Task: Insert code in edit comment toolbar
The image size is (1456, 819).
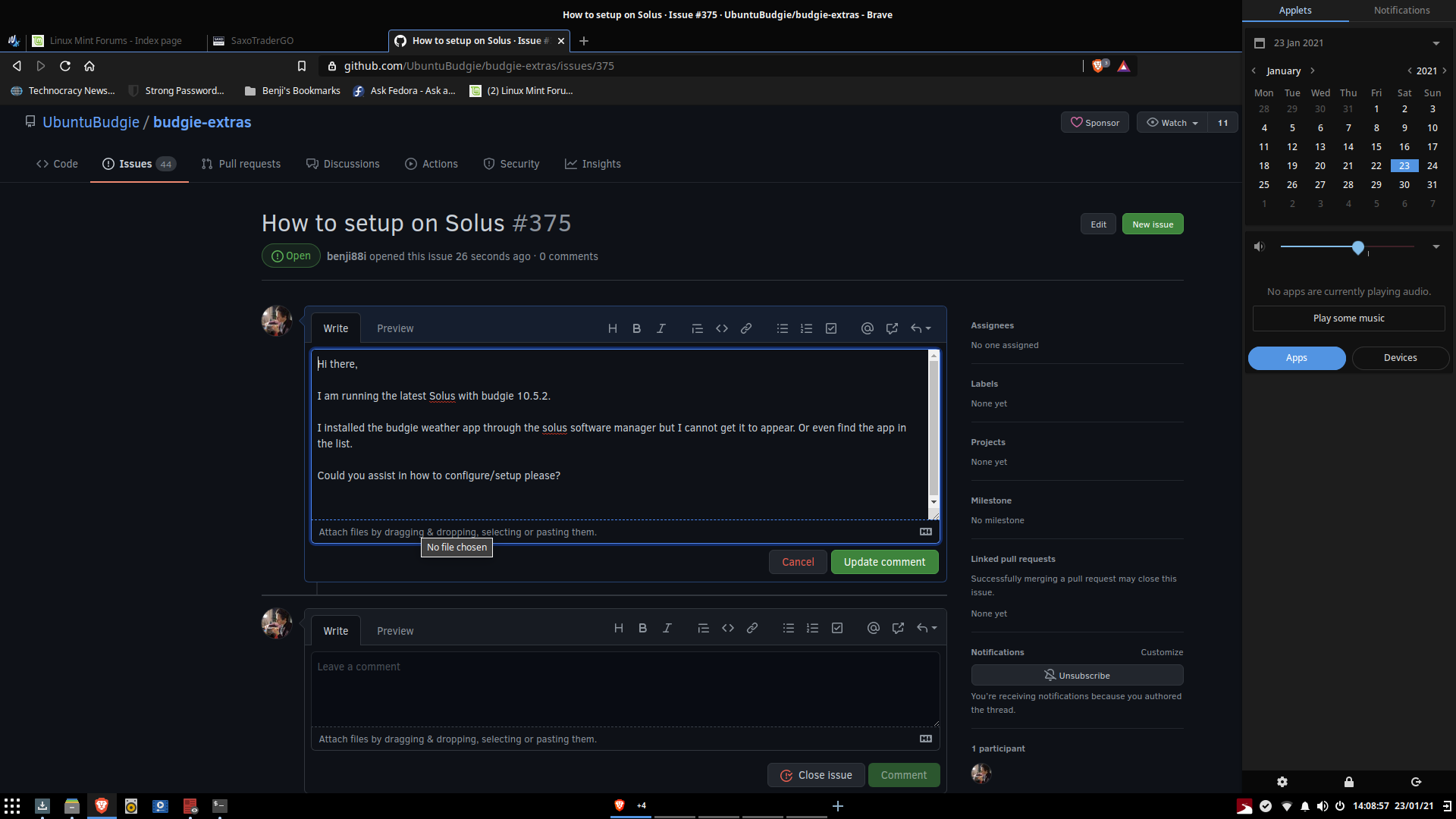Action: pyautogui.click(x=722, y=328)
